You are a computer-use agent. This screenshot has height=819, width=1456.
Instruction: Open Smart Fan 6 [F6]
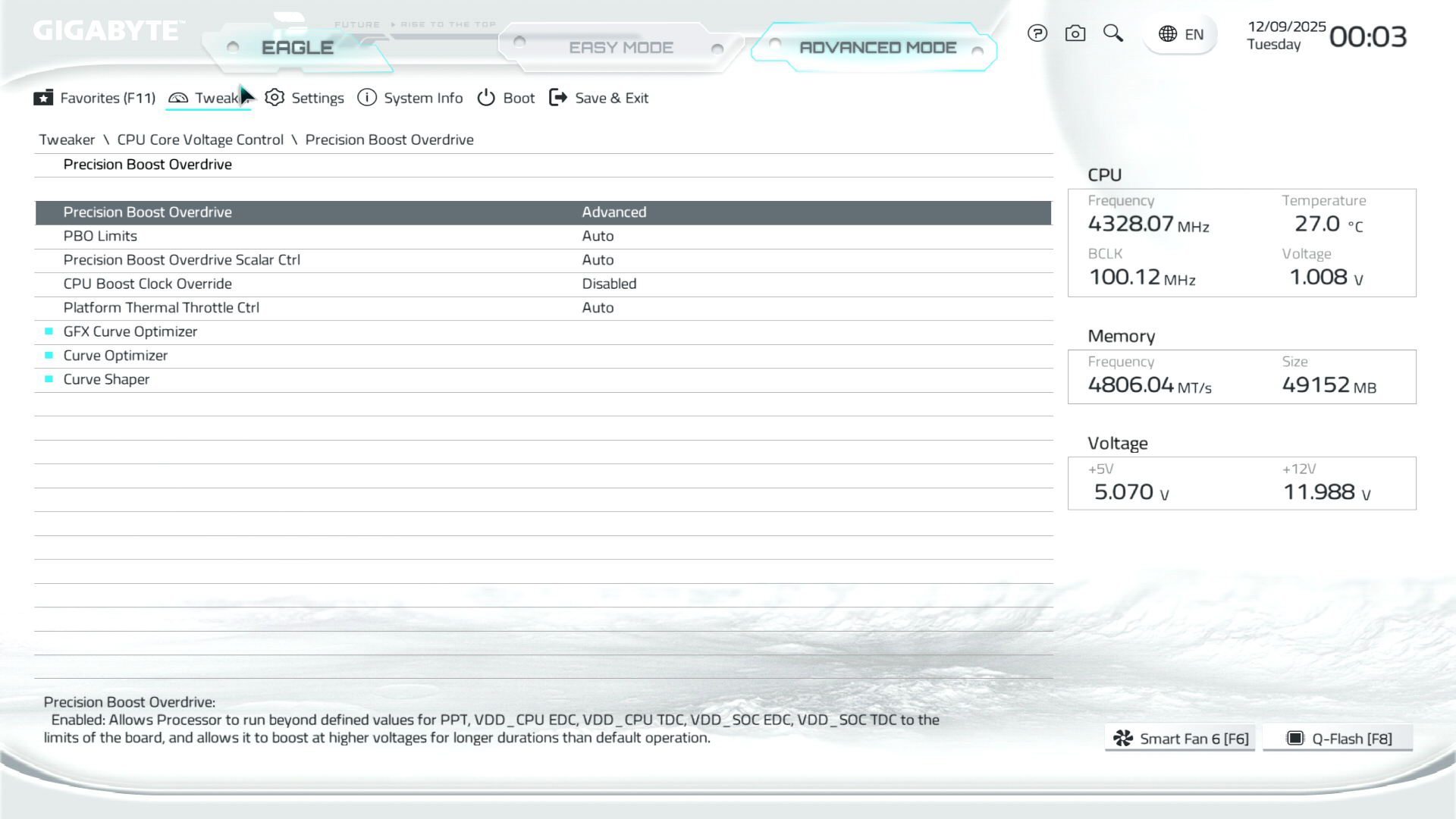pyautogui.click(x=1180, y=739)
